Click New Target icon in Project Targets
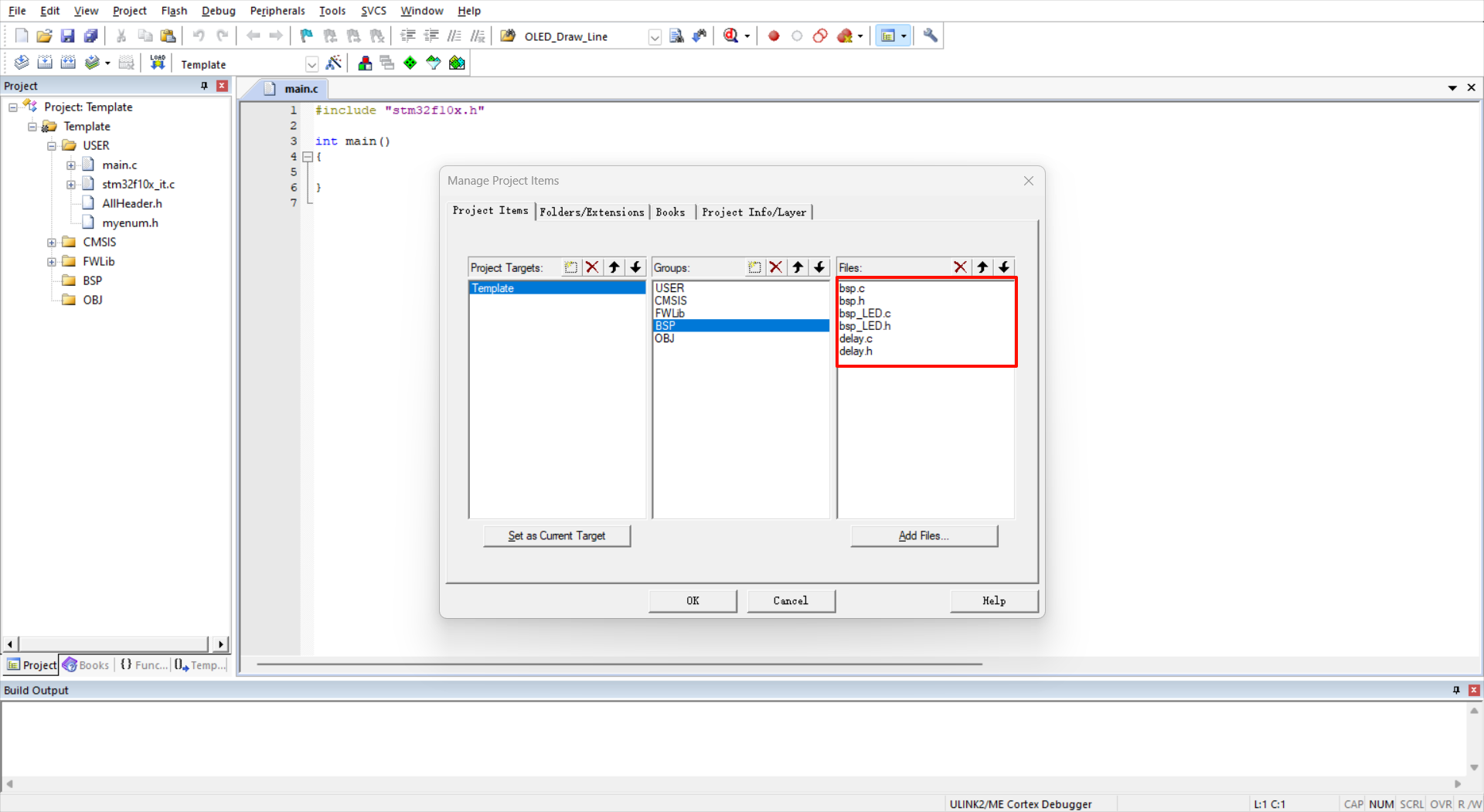Image resolution: width=1484 pixels, height=812 pixels. 570,267
